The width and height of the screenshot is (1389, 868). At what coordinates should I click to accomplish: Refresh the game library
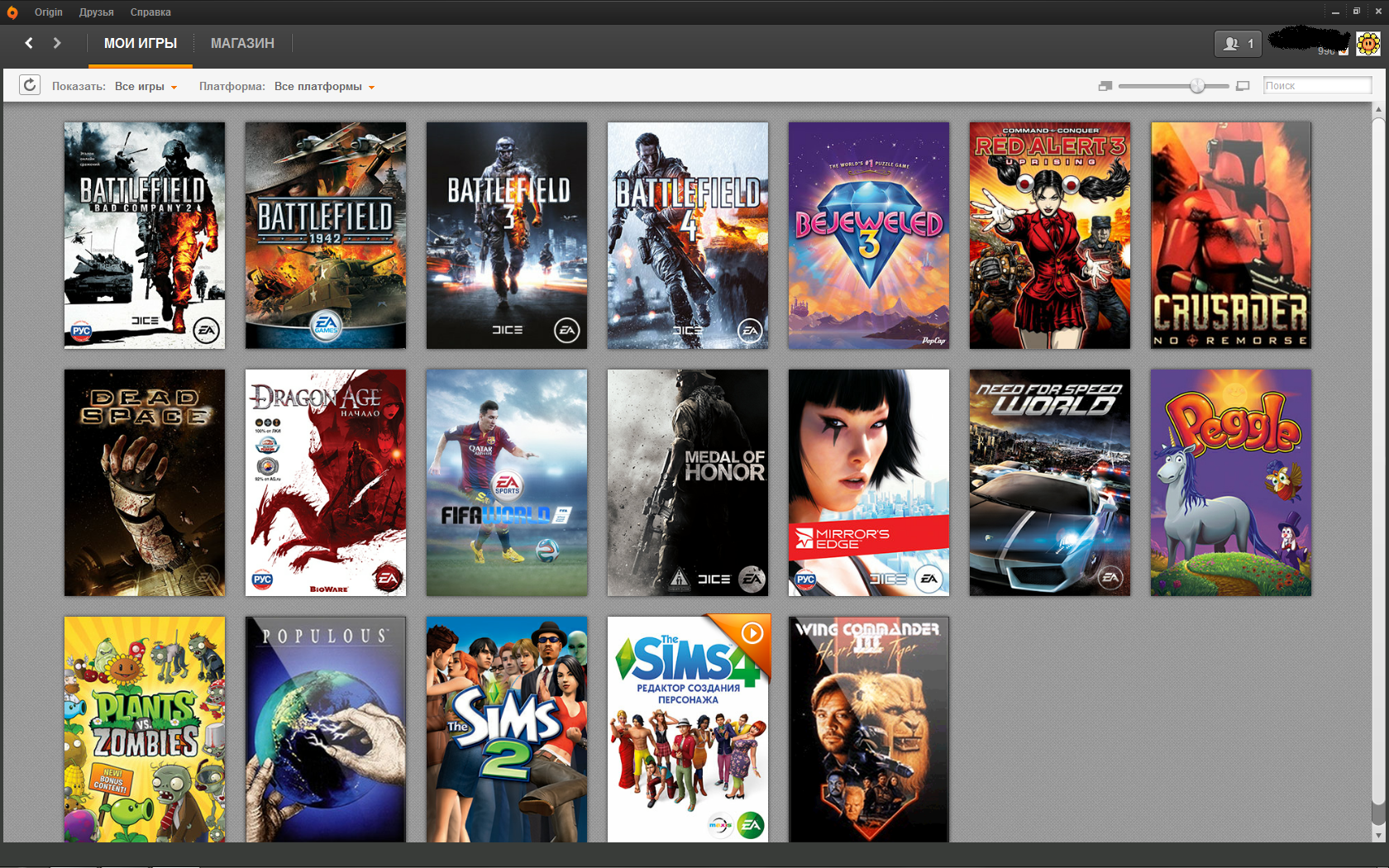point(30,85)
